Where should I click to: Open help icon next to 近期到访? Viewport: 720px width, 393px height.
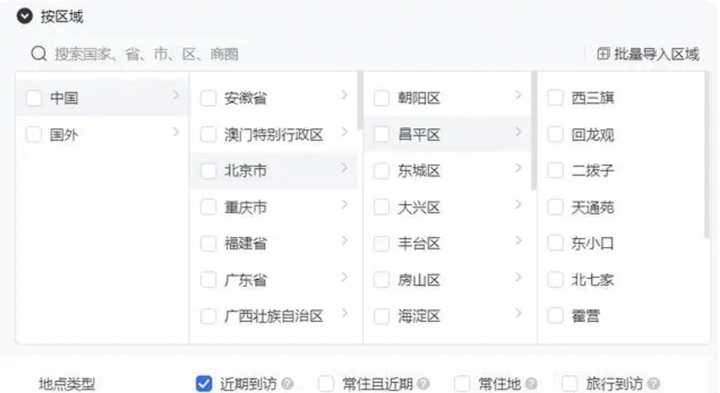click(x=287, y=383)
